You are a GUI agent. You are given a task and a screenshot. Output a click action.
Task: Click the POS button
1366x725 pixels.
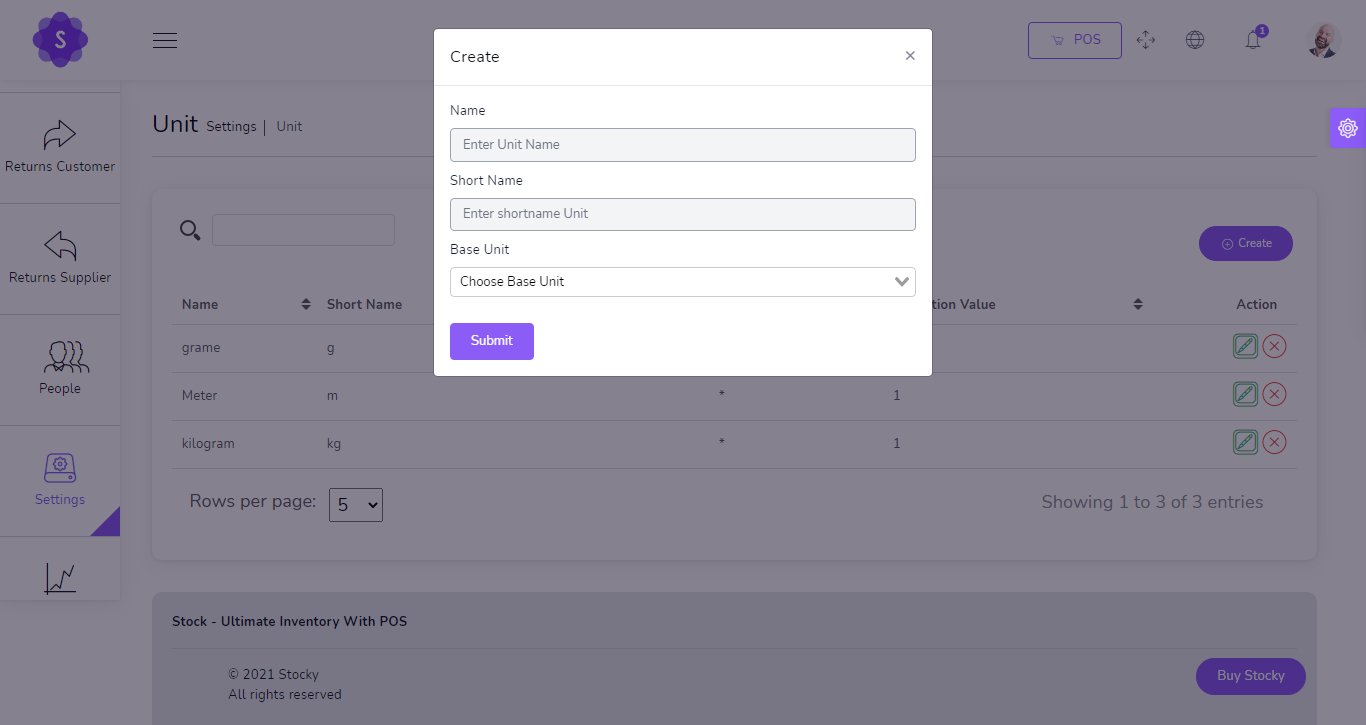pyautogui.click(x=1074, y=40)
